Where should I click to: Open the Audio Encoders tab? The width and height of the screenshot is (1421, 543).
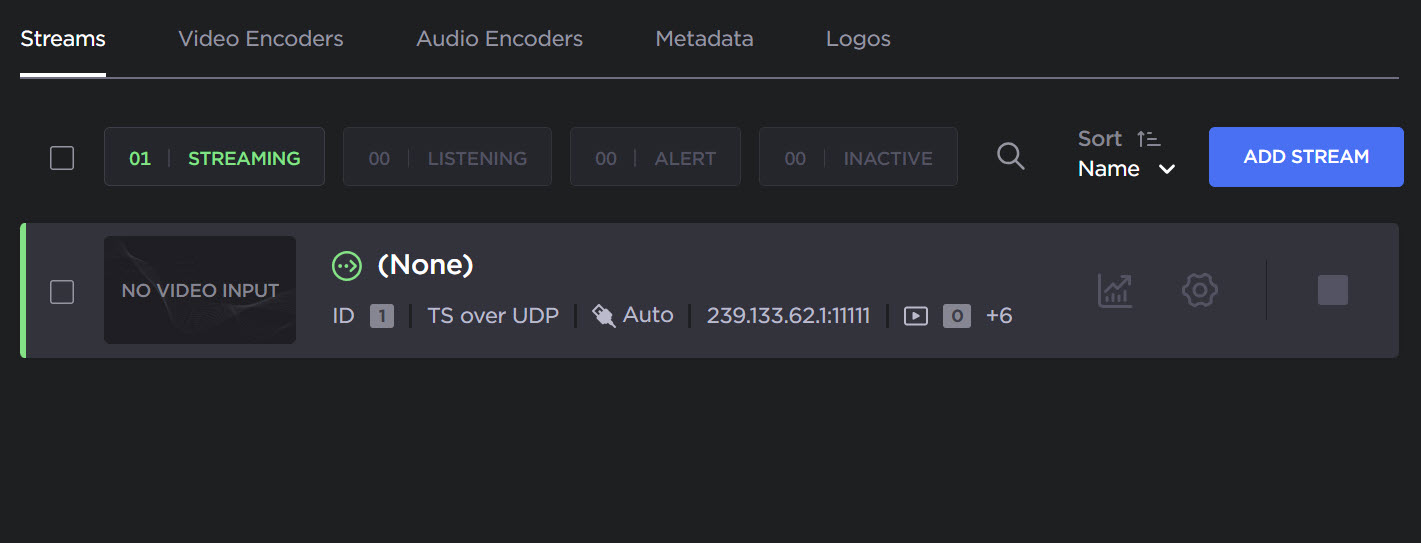click(499, 39)
